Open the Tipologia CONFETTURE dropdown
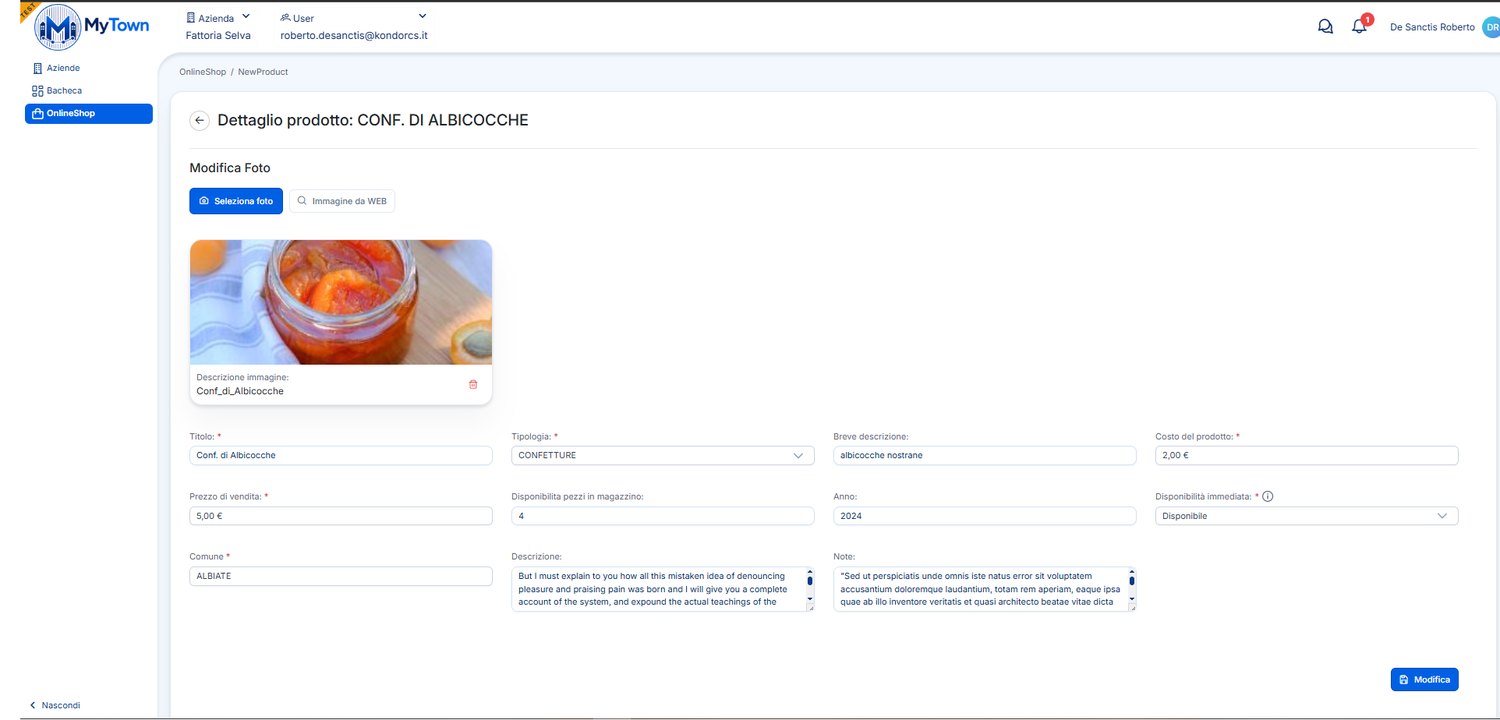The height and width of the screenshot is (720, 1500). click(x=663, y=455)
